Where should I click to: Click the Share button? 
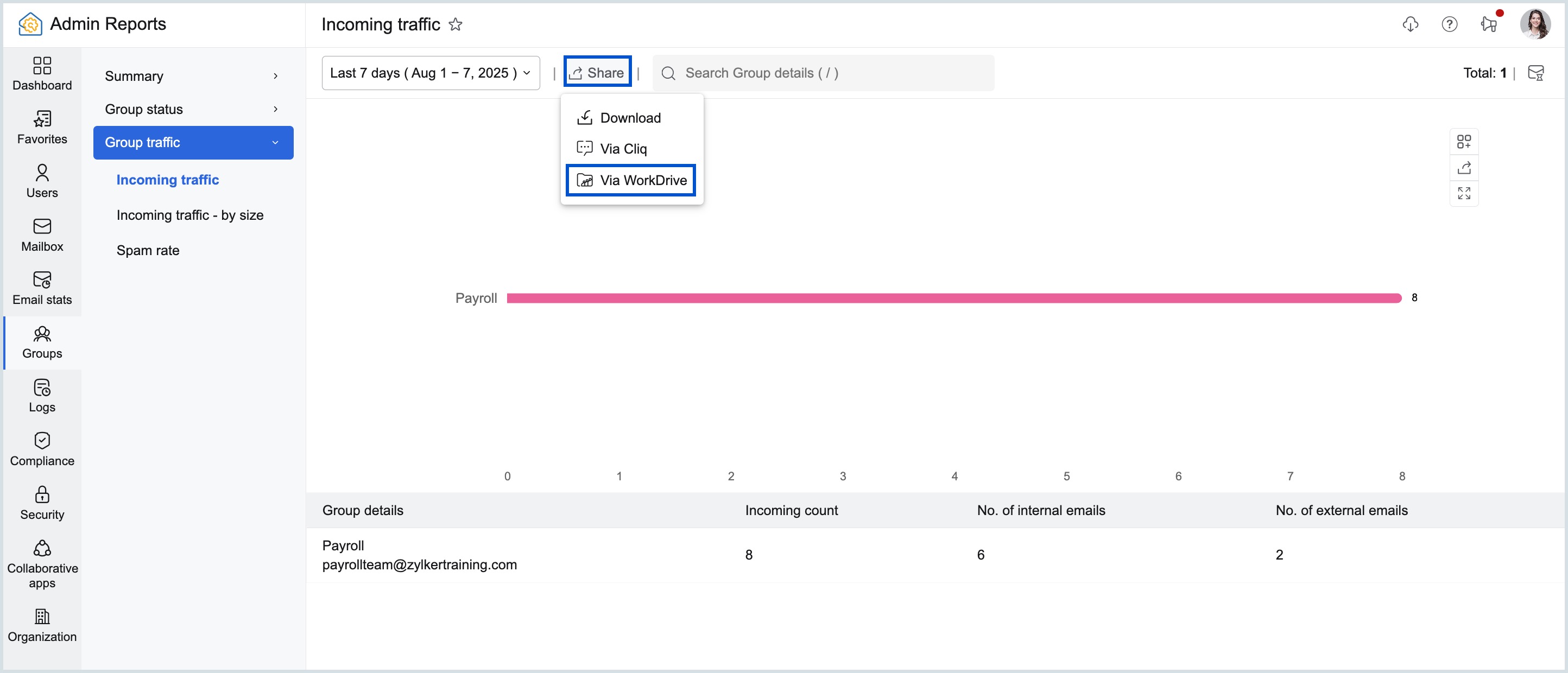597,72
